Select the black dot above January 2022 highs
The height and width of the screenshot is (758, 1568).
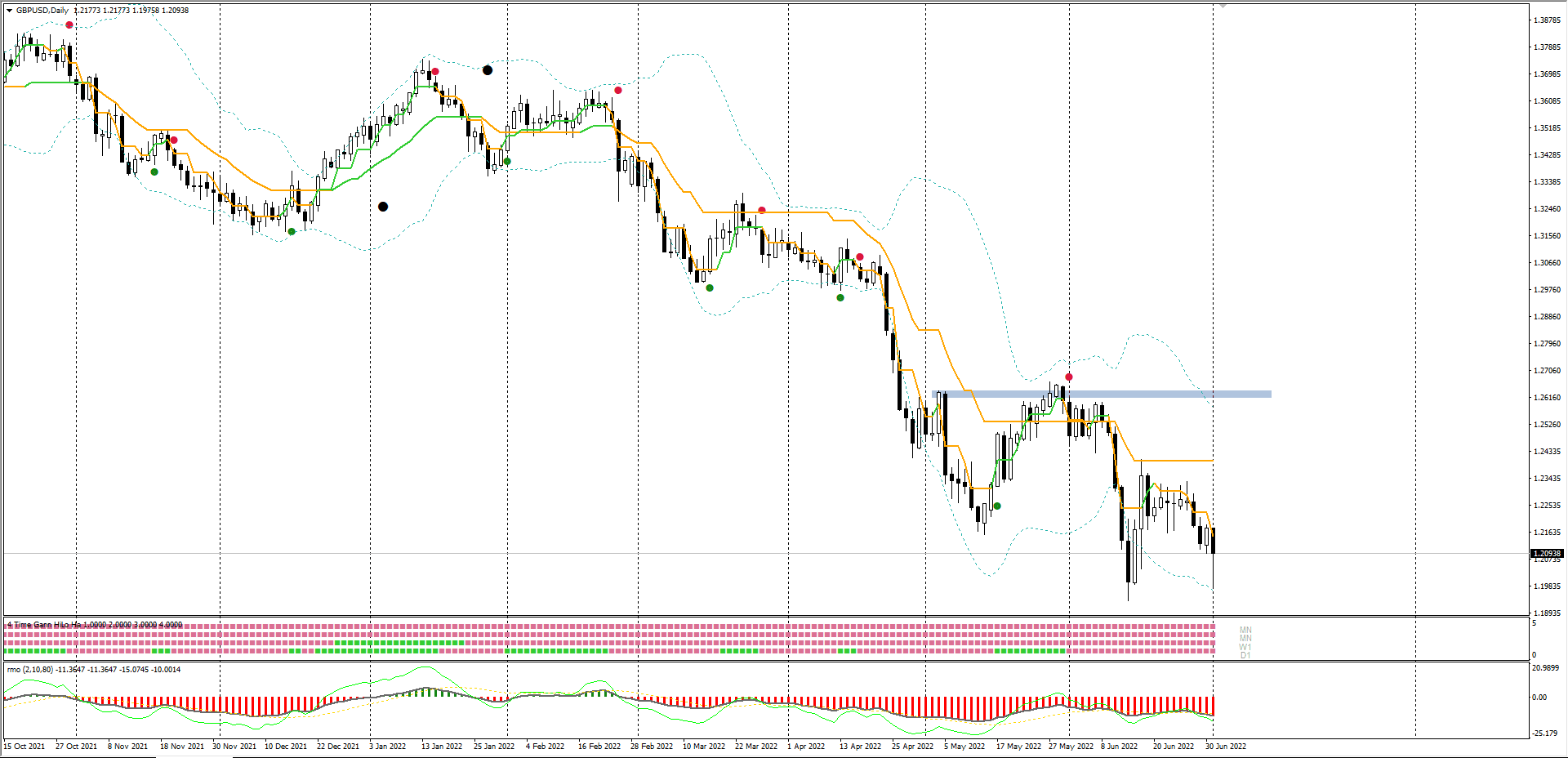488,70
